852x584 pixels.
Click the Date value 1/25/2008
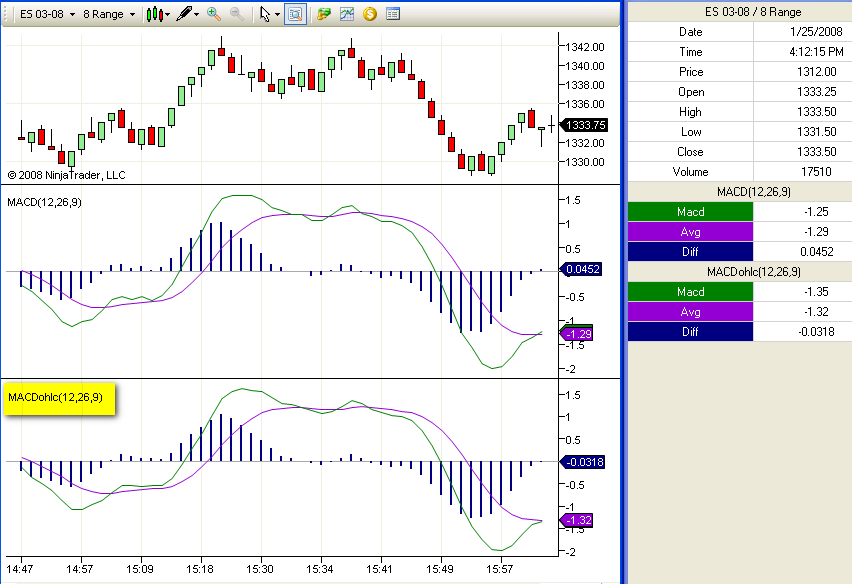816,32
